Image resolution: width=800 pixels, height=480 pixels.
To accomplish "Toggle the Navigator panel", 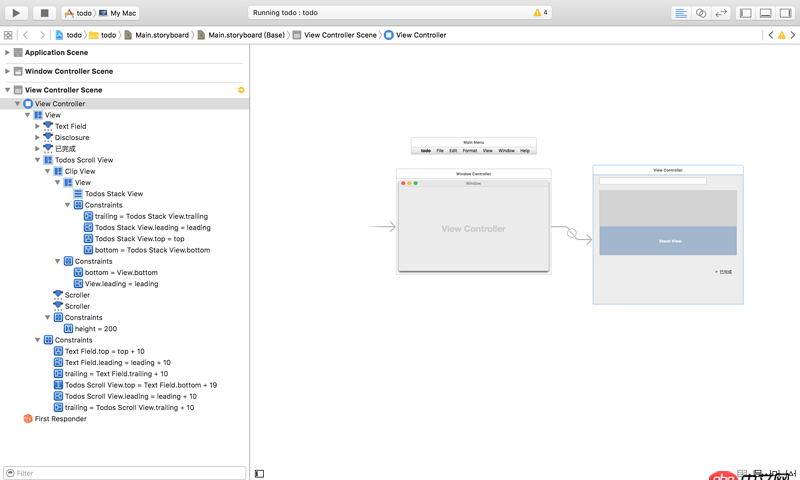I will tap(745, 13).
